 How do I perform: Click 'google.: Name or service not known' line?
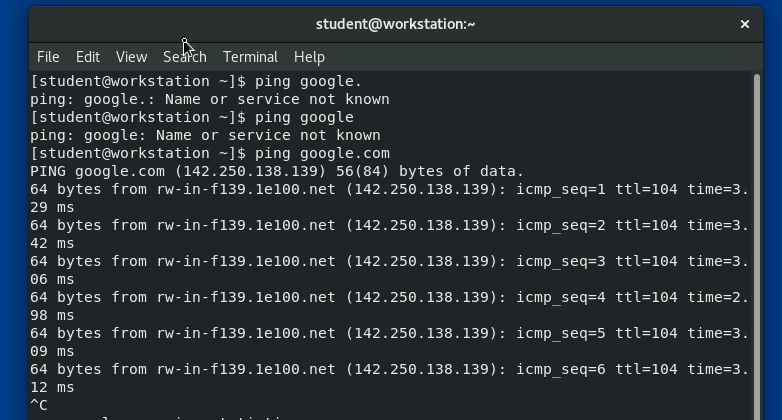pyautogui.click(x=209, y=99)
